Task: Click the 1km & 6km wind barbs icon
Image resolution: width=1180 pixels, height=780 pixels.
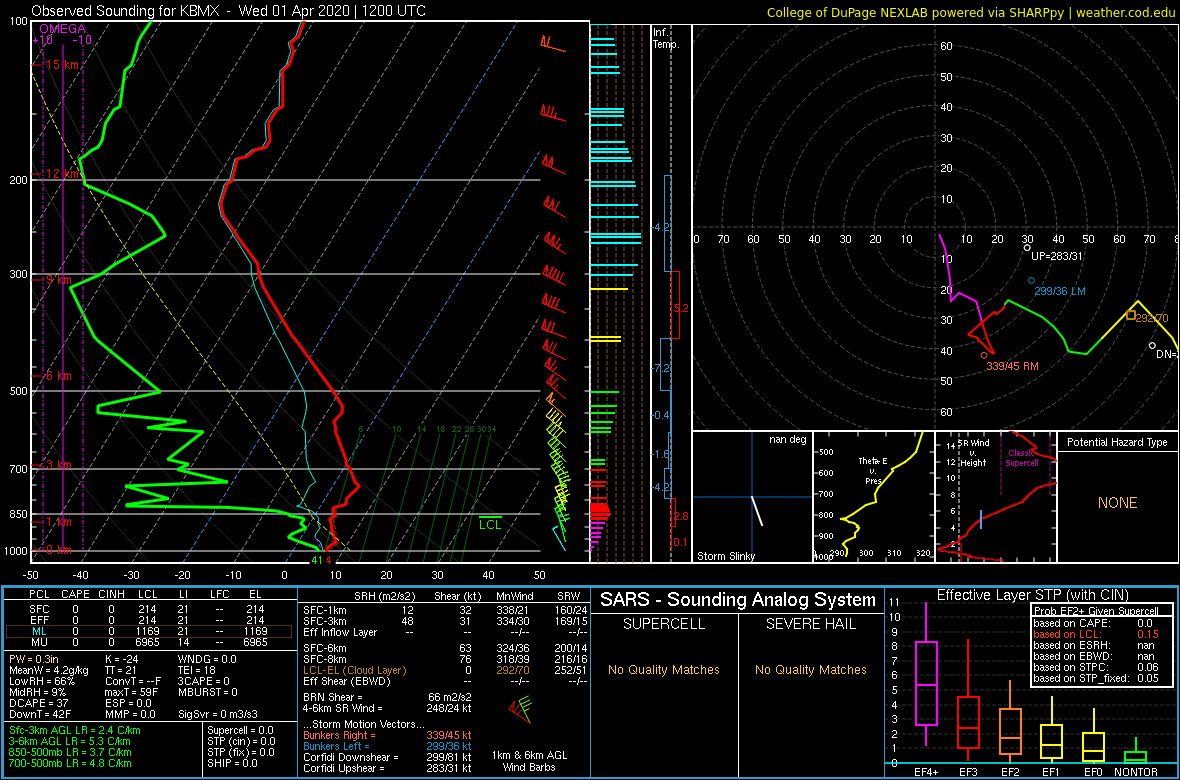Action: (x=521, y=710)
